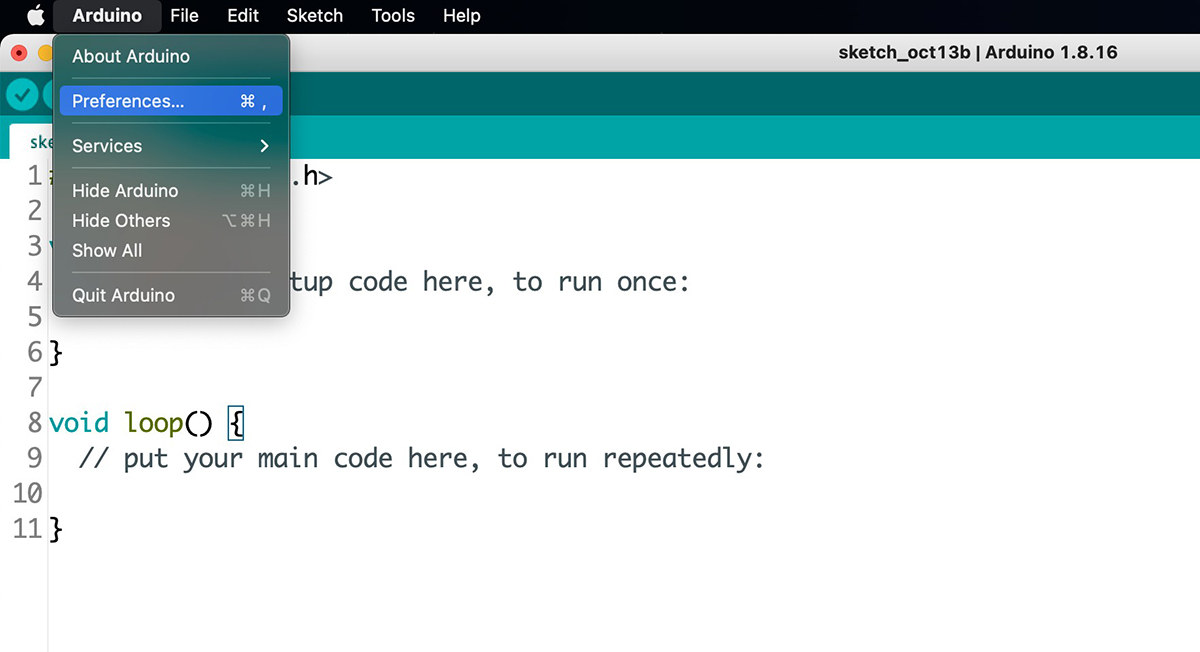Click the closing brace on line 6
Image resolution: width=1200 pixels, height=652 pixels.
click(56, 352)
